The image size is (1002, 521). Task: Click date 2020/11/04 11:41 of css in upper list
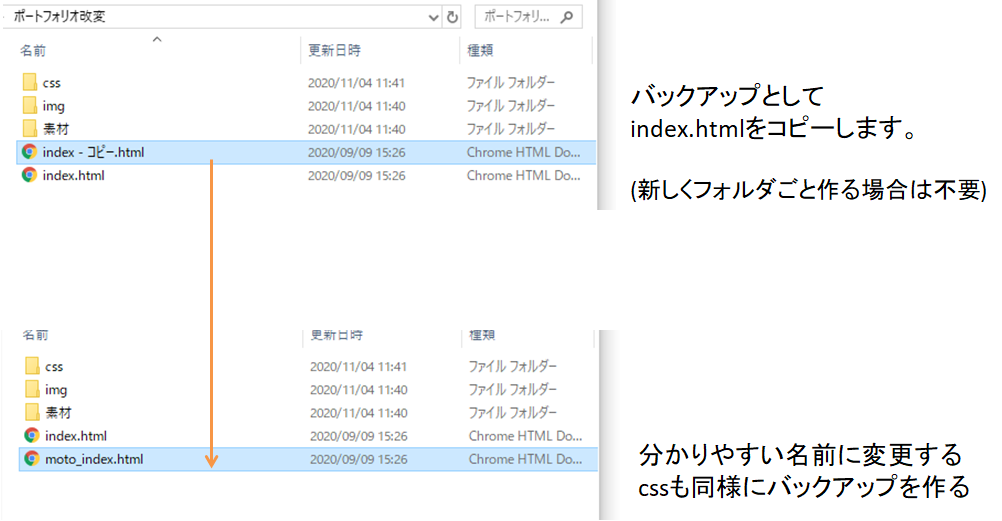tap(357, 82)
